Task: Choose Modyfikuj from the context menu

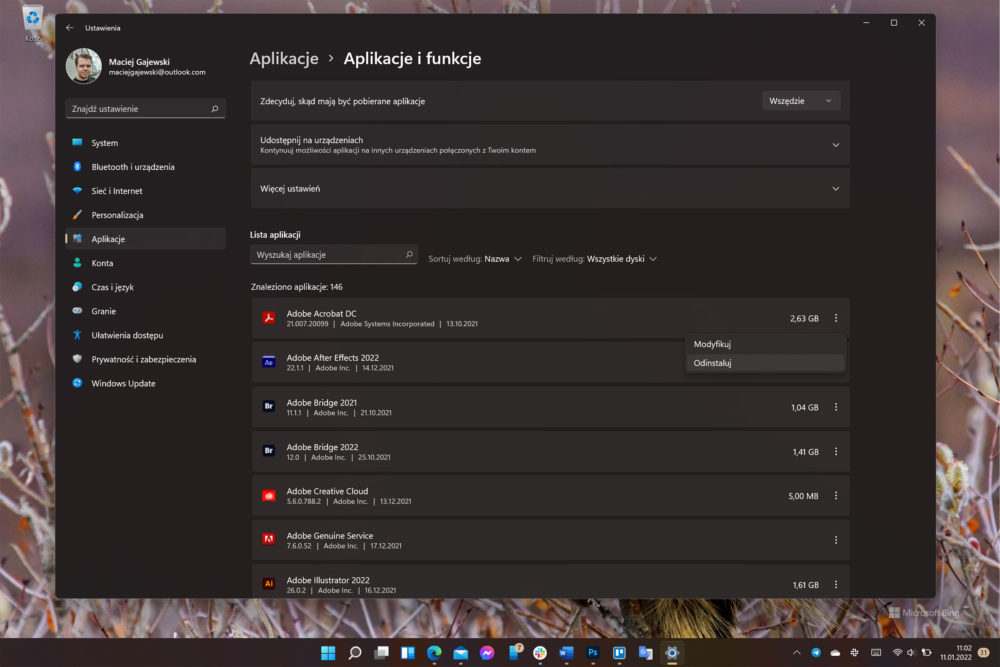Action: pos(765,344)
